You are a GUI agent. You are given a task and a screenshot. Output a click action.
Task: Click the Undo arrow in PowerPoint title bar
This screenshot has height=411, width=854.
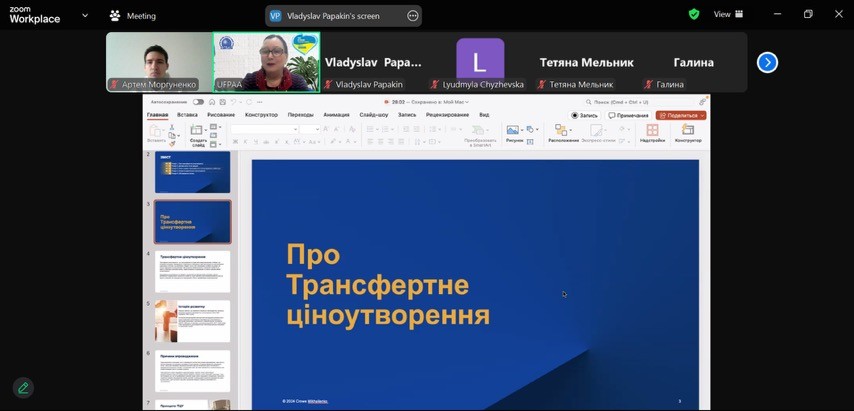tap(233, 102)
